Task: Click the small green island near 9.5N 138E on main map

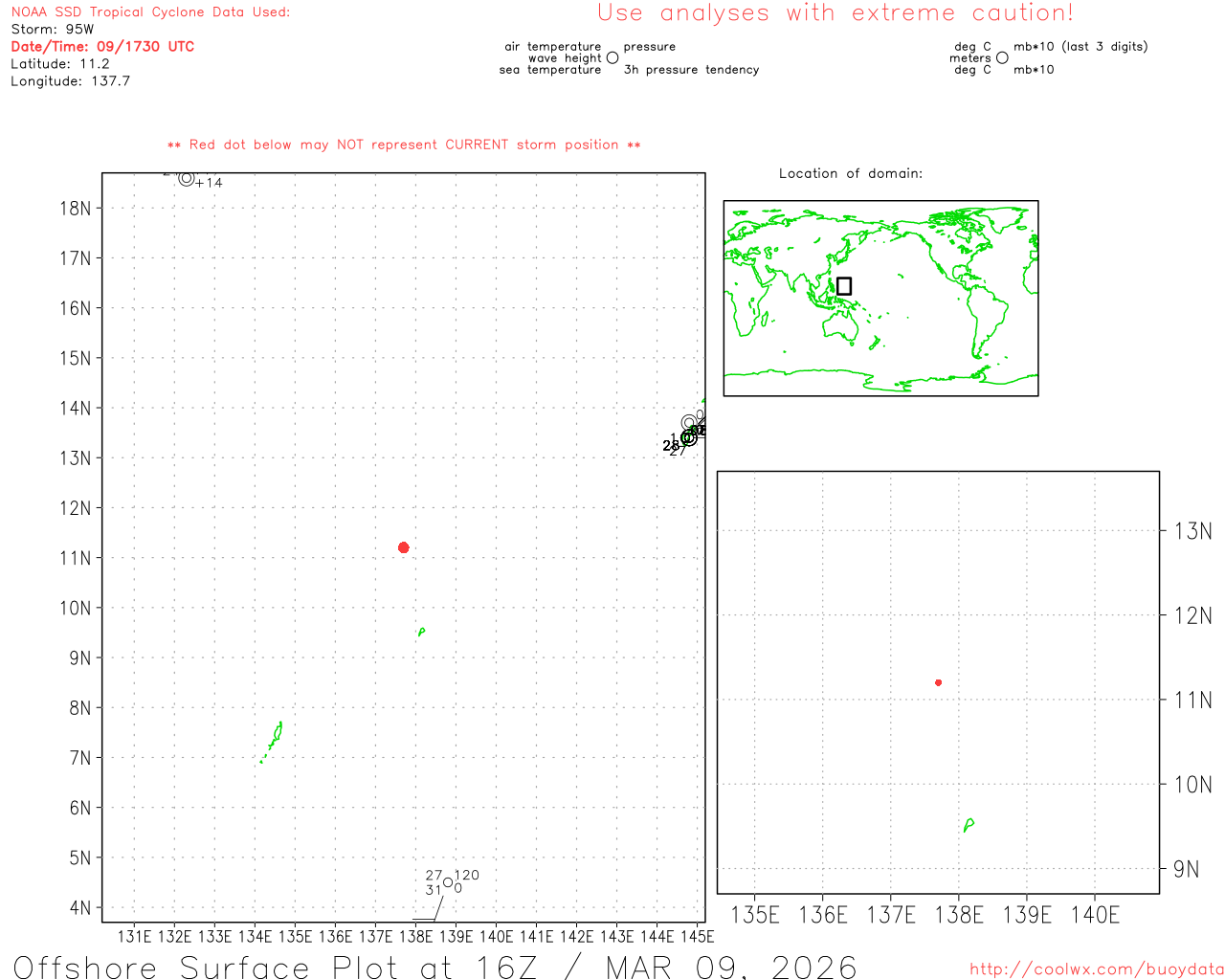Action: (x=421, y=632)
